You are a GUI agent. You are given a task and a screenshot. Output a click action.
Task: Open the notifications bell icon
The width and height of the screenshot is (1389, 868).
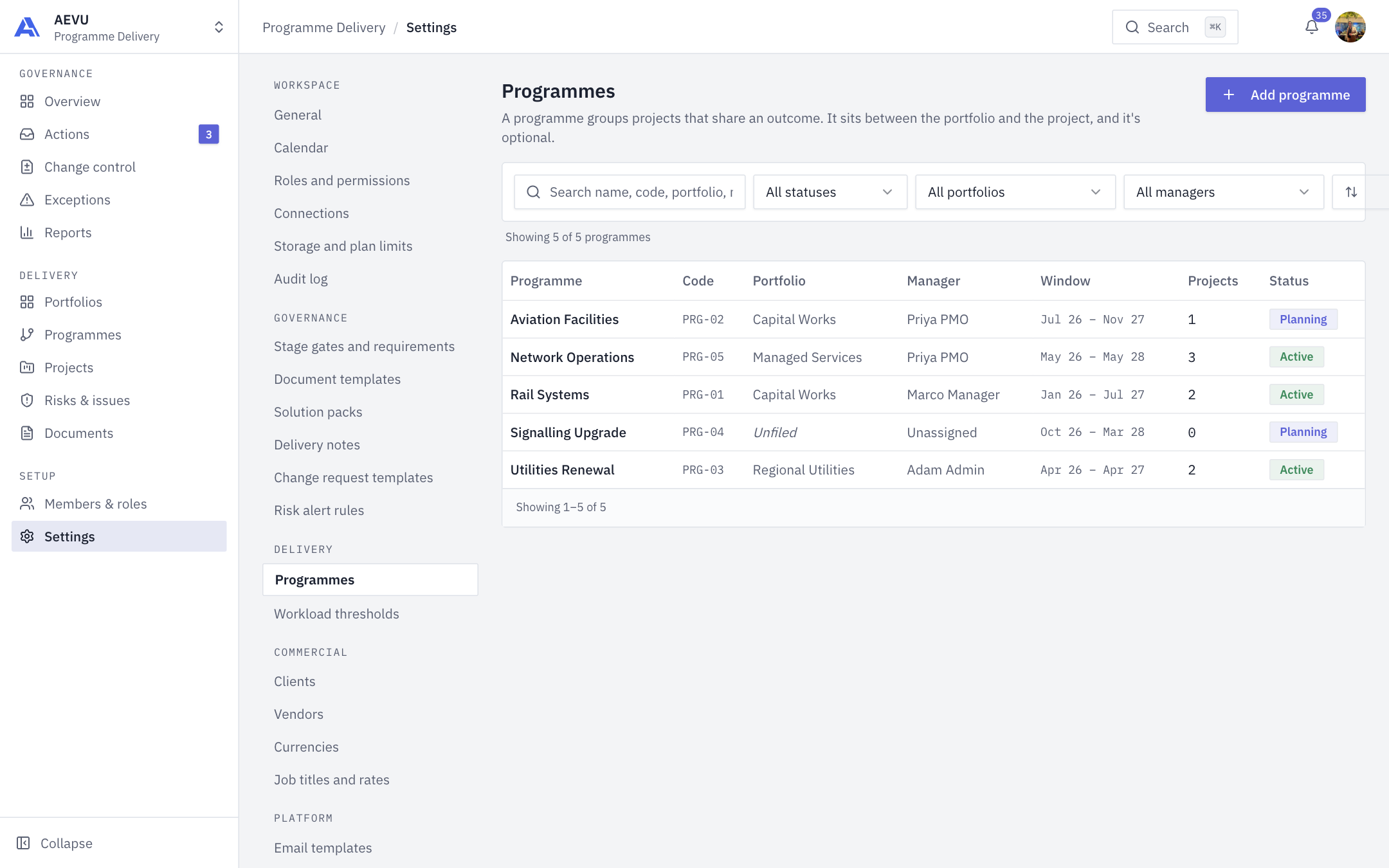click(1312, 27)
